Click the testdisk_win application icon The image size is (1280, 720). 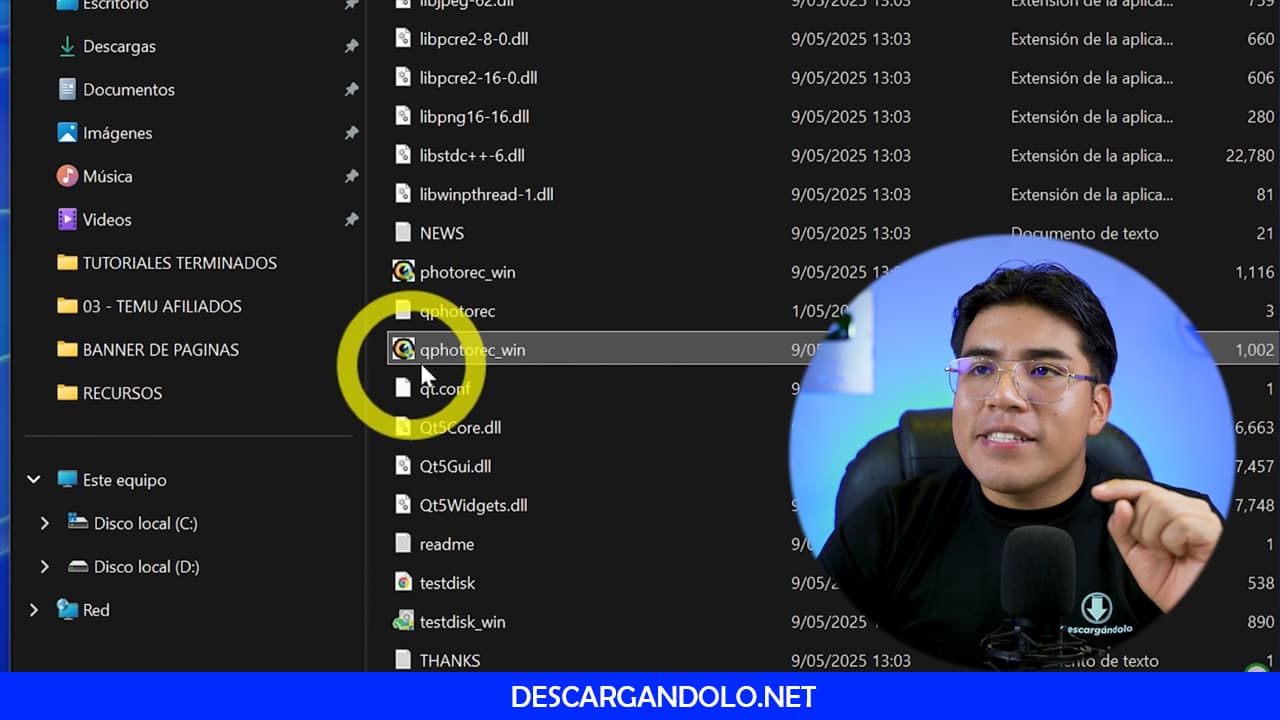pos(403,622)
